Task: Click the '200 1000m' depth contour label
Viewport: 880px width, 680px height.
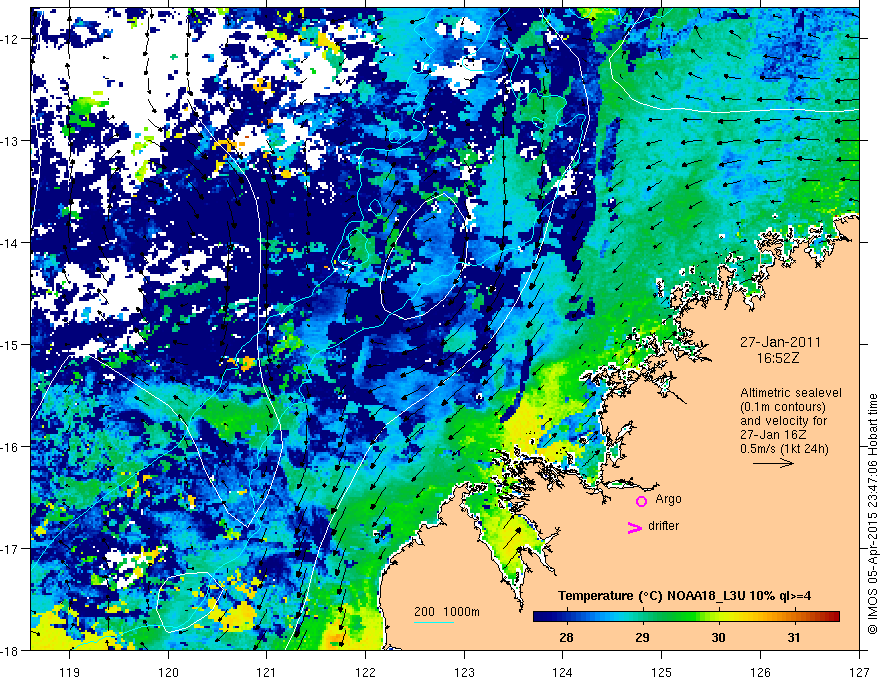Action: pos(447,612)
